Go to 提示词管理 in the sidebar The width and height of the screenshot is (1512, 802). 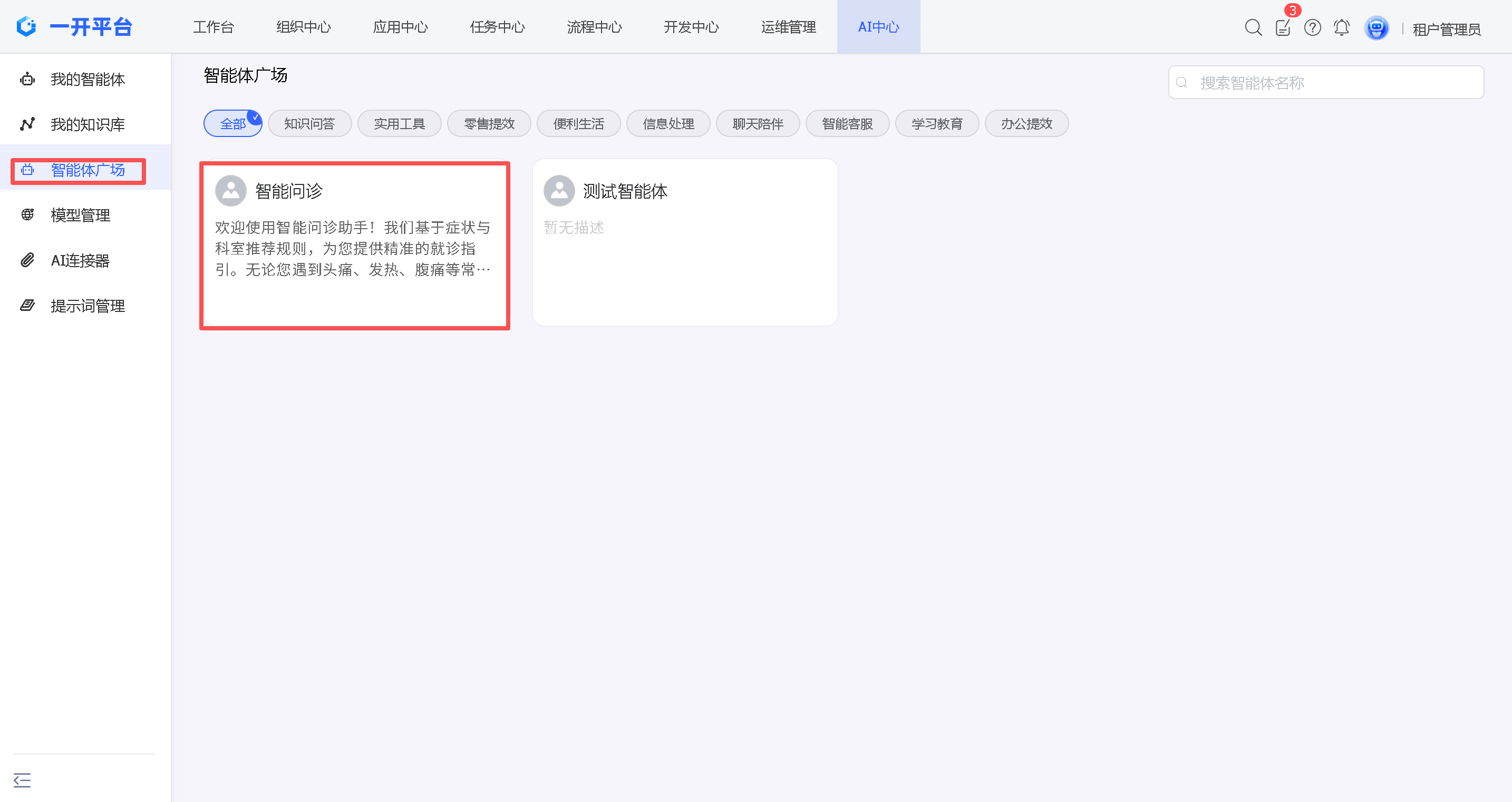(x=87, y=306)
